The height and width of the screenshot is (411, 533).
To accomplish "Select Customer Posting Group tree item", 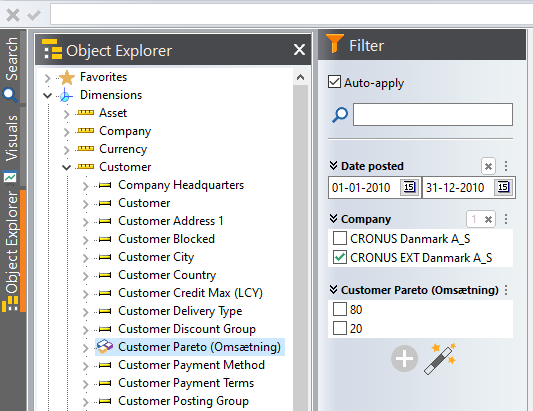I will coord(183,401).
